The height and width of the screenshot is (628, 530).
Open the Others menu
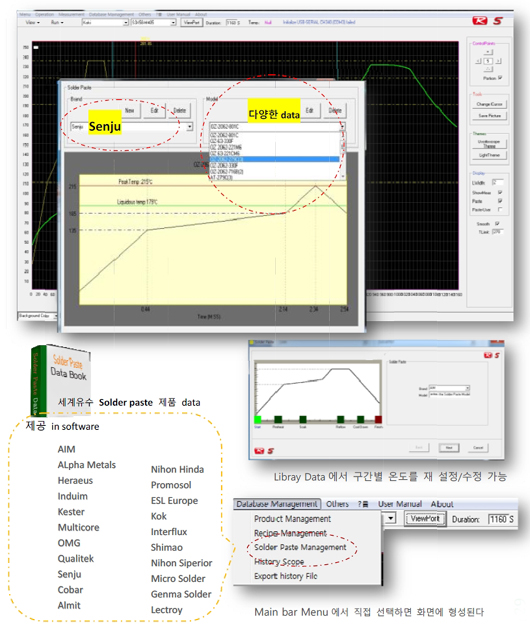(337, 504)
